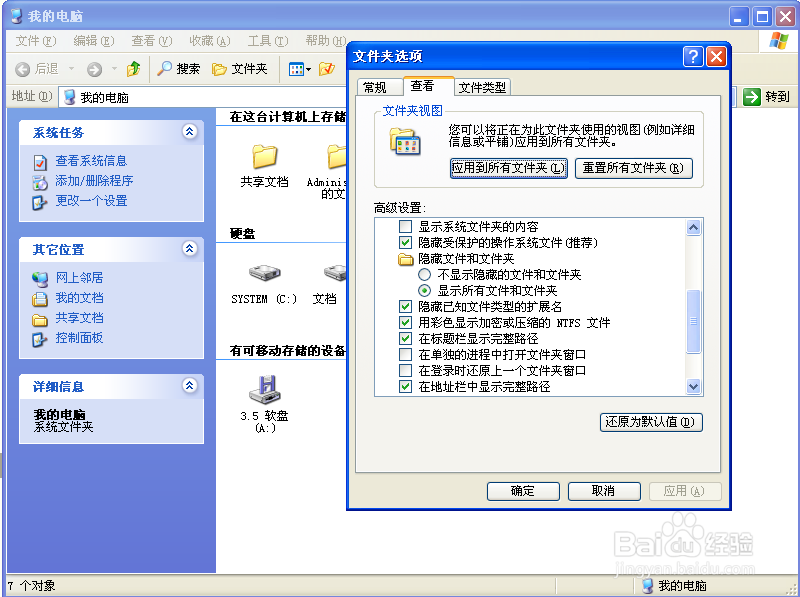Confirm with the 确定 button
Image resolution: width=800 pixels, height=597 pixels.
tap(523, 491)
